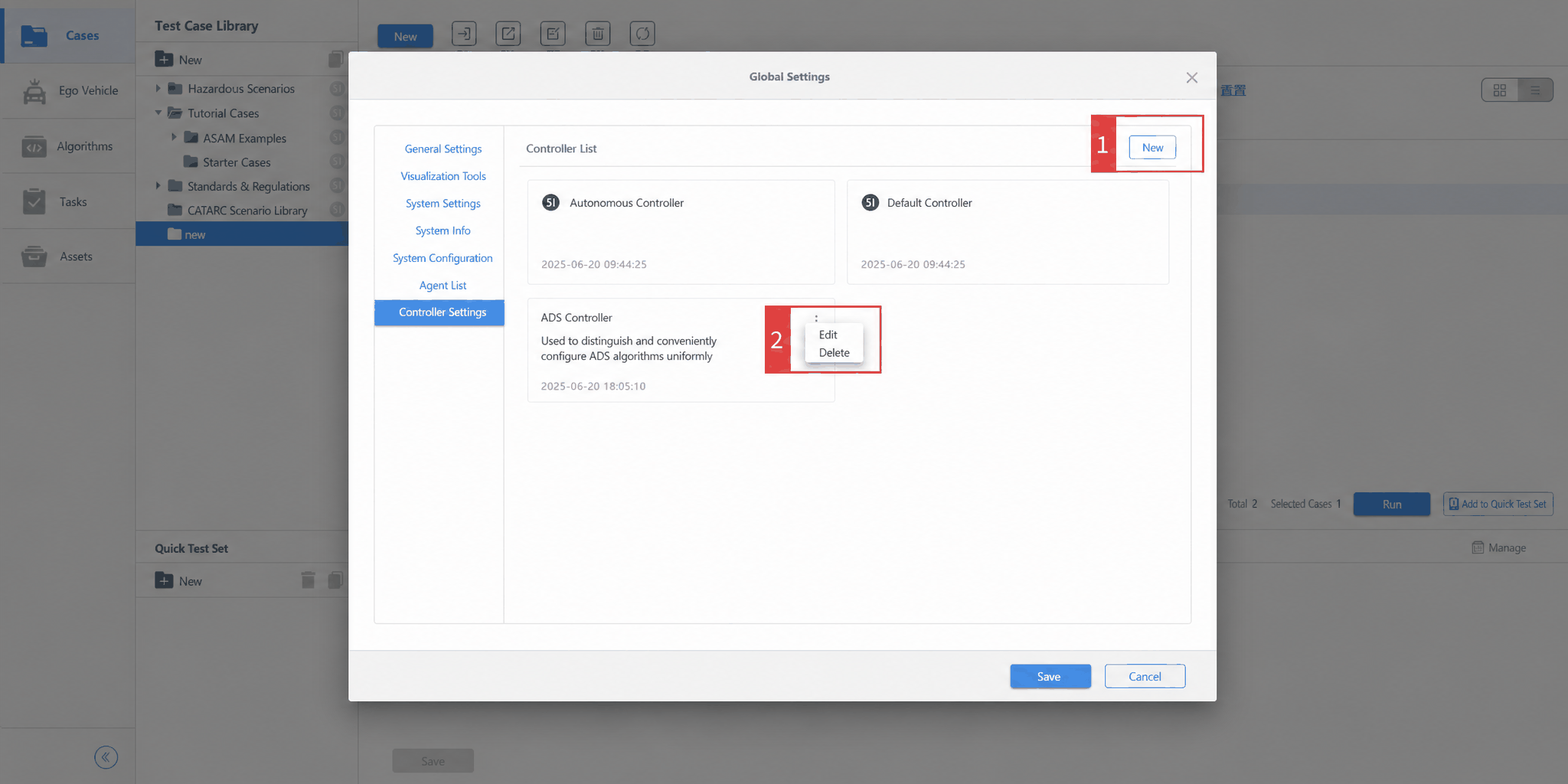Viewport: 1568px width, 784px height.
Task: Close the Global Settings dialog
Action: (x=1191, y=77)
